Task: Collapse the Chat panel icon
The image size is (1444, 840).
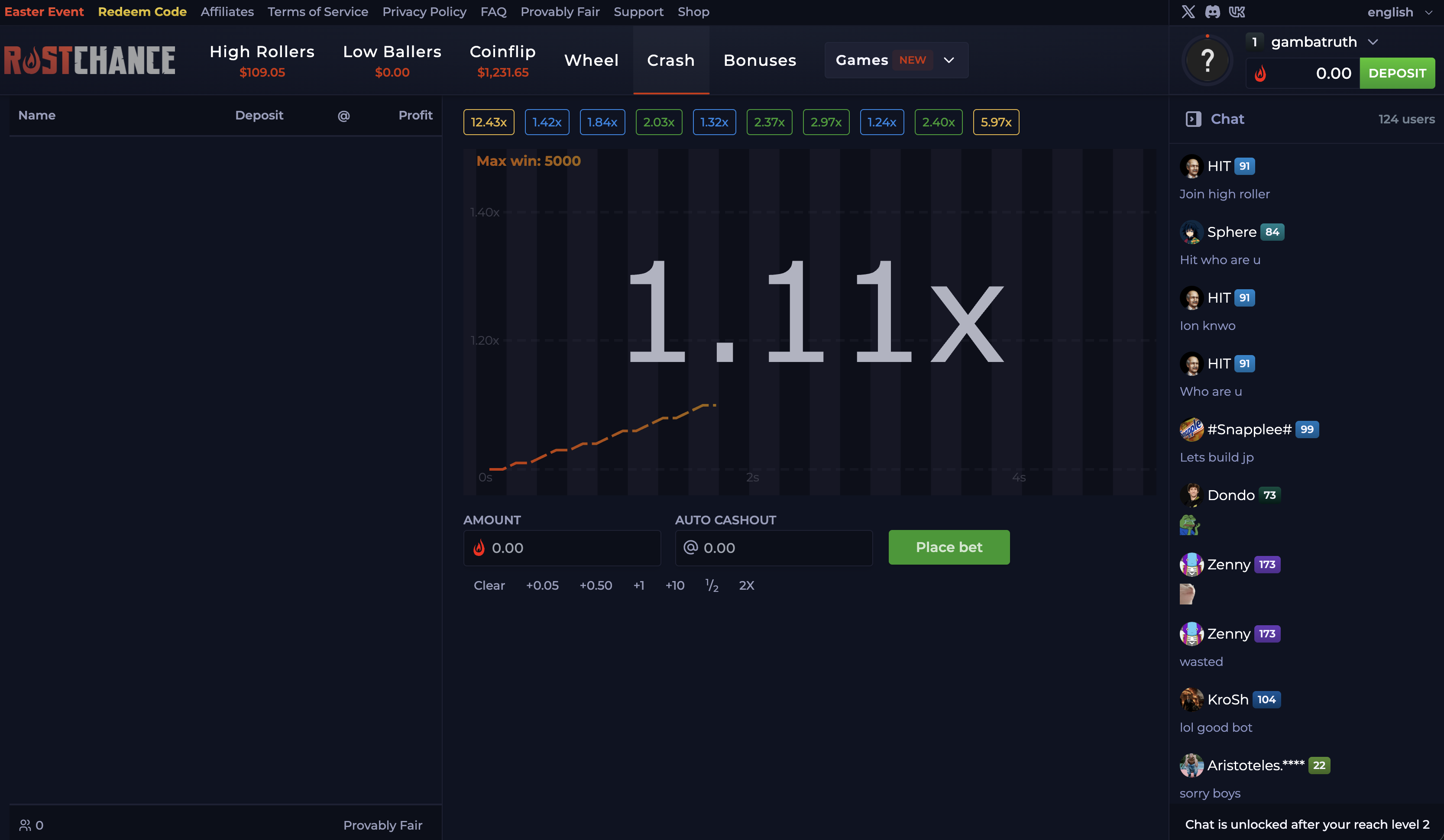Action: click(x=1194, y=119)
